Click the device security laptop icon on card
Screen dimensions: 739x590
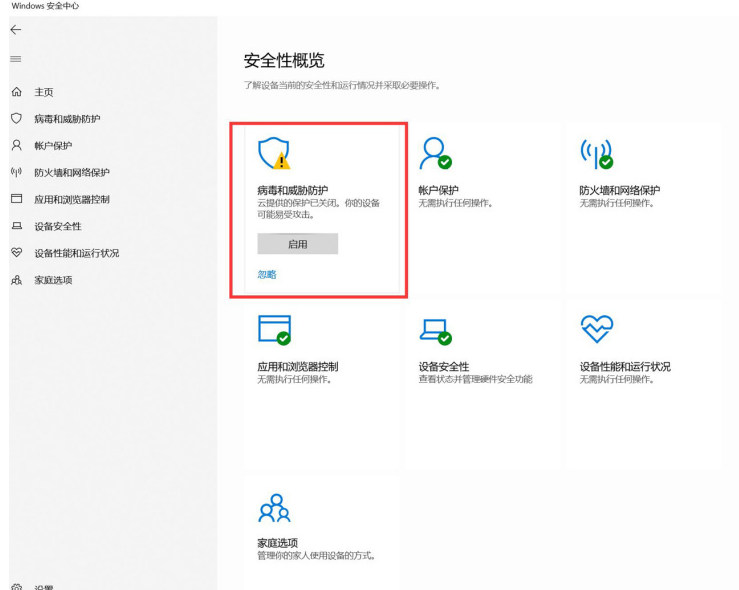(x=435, y=332)
